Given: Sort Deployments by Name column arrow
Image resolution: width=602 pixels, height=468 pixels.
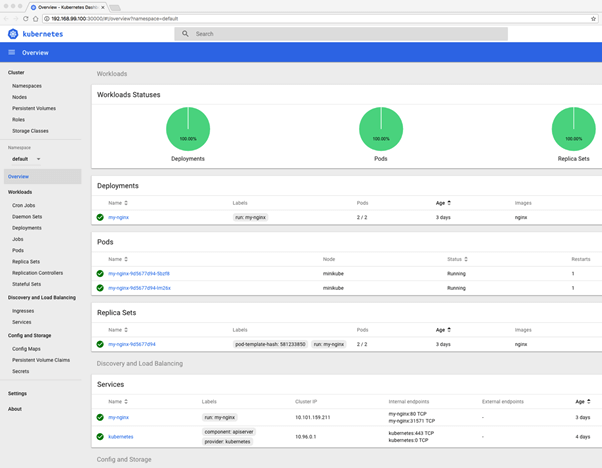Looking at the screenshot, I should (x=126, y=203).
